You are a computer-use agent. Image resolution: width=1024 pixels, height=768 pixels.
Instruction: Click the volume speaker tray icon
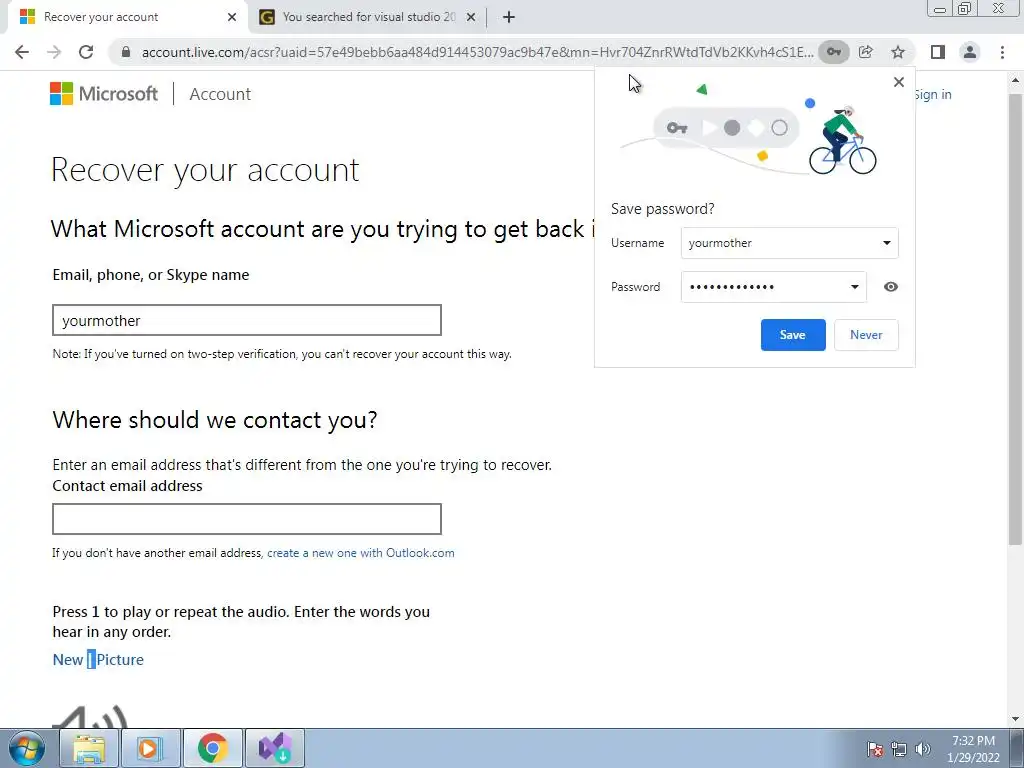pyautogui.click(x=923, y=749)
